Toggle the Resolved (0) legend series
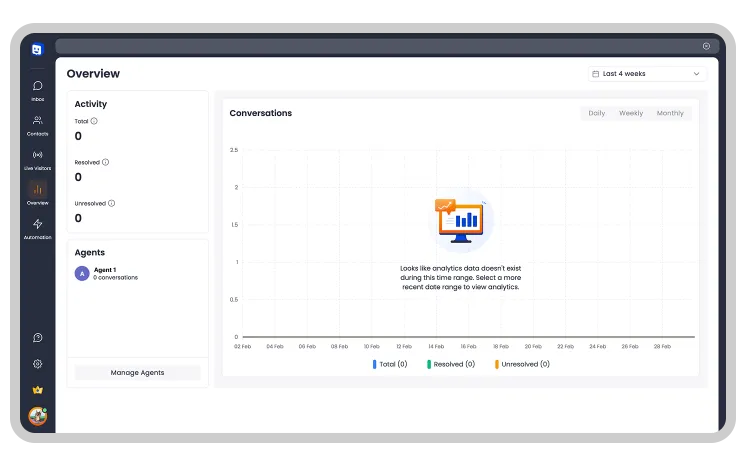 point(451,364)
